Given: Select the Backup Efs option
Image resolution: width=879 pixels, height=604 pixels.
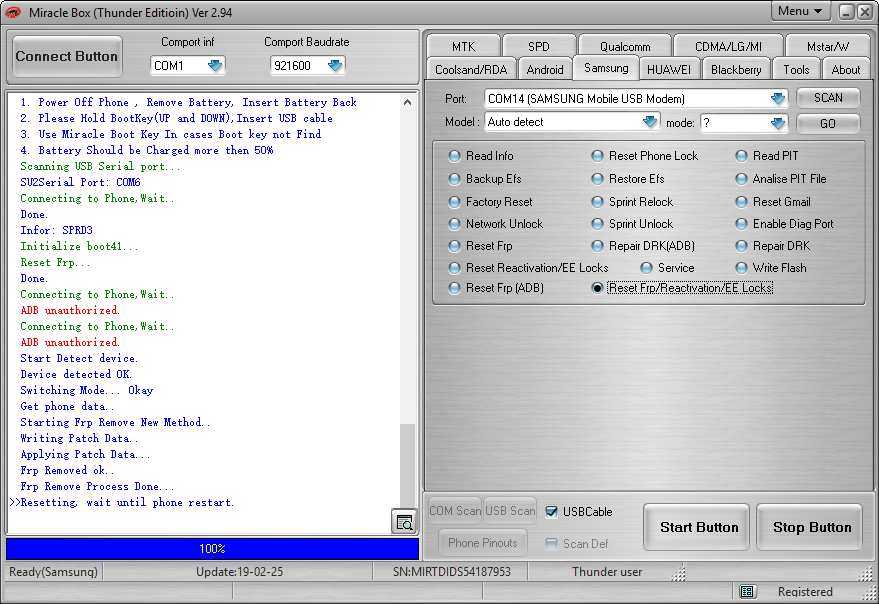Looking at the screenshot, I should pyautogui.click(x=454, y=179).
